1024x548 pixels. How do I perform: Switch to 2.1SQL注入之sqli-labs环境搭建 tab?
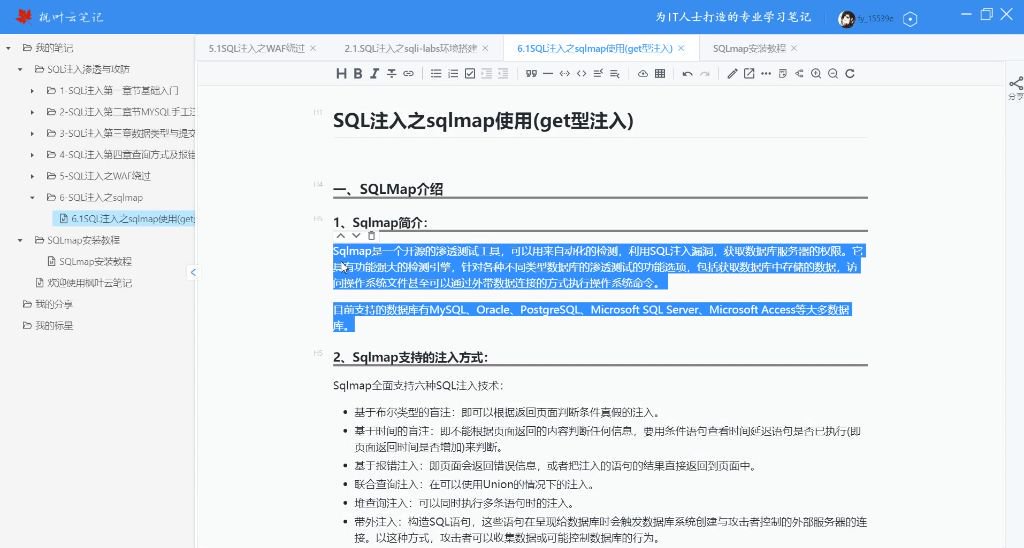pos(410,48)
